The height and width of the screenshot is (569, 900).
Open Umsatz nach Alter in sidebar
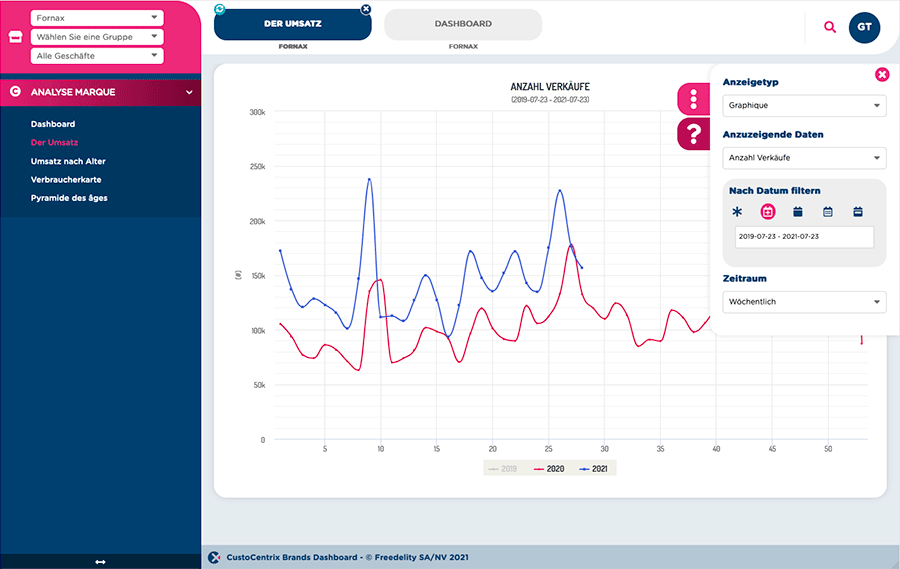click(68, 161)
